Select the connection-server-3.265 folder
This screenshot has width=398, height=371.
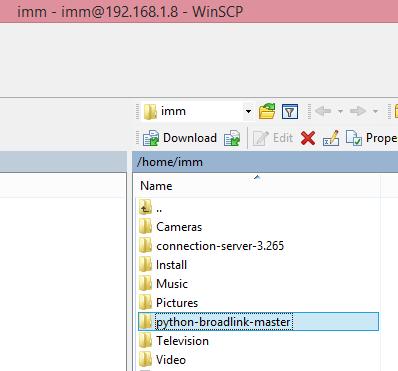coord(211,246)
